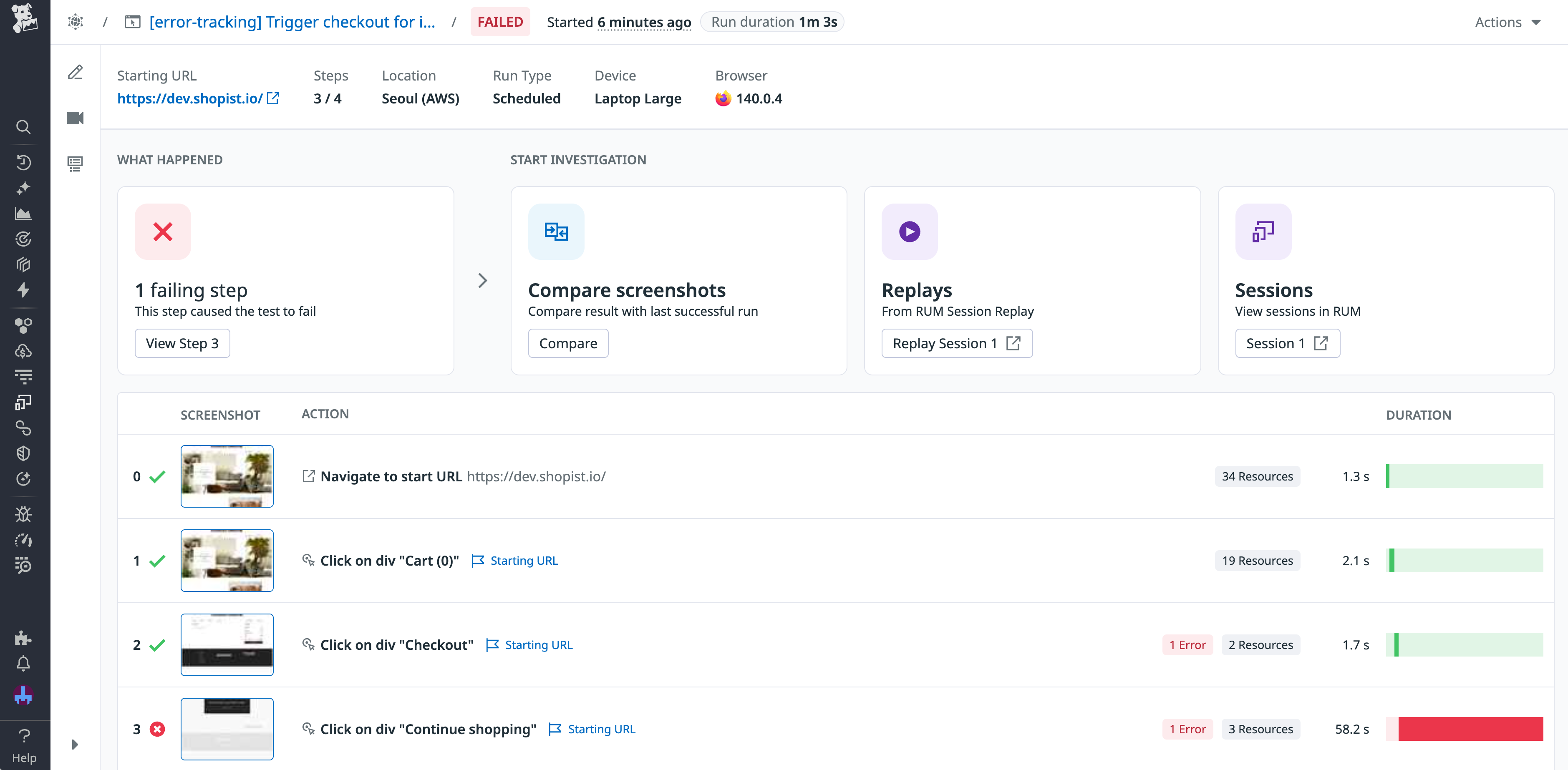The width and height of the screenshot is (1568, 770).
Task: Open the integrations puzzle piece icon
Action: point(23,638)
